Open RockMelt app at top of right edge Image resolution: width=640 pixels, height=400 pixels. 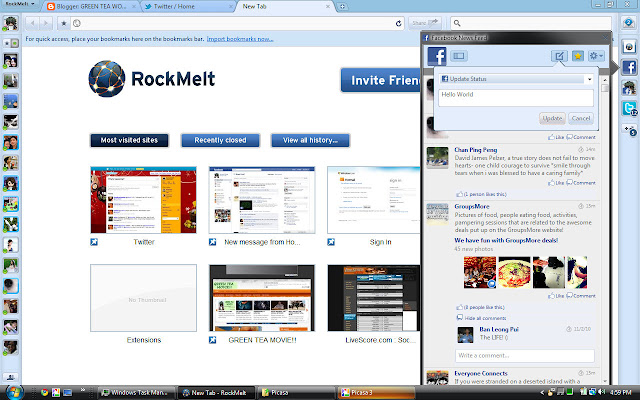pos(629,47)
